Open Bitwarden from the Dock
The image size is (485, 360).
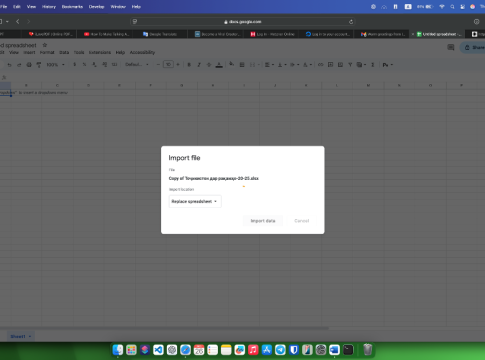pyautogui.click(x=294, y=350)
